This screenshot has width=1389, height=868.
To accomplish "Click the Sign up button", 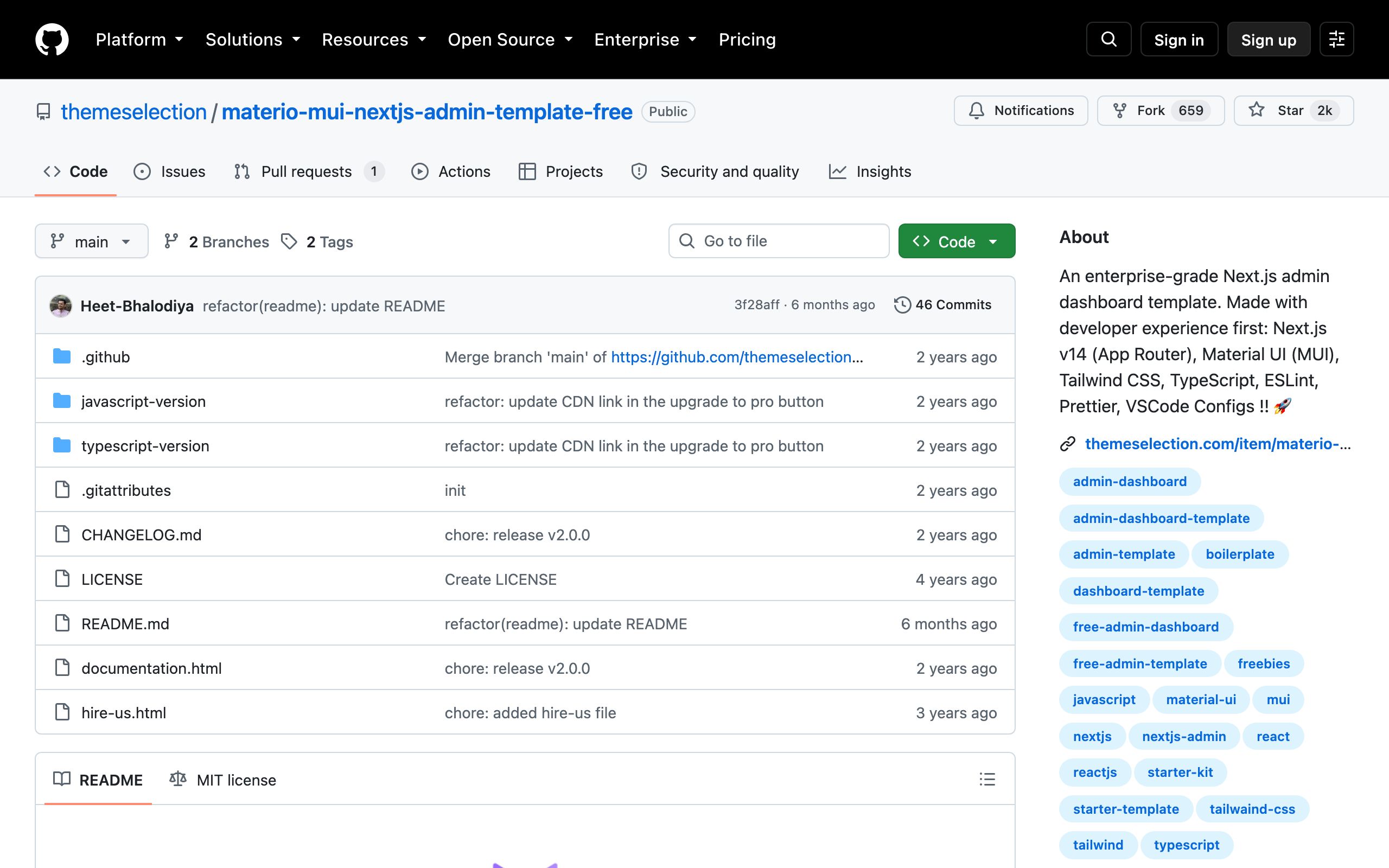I will point(1269,40).
